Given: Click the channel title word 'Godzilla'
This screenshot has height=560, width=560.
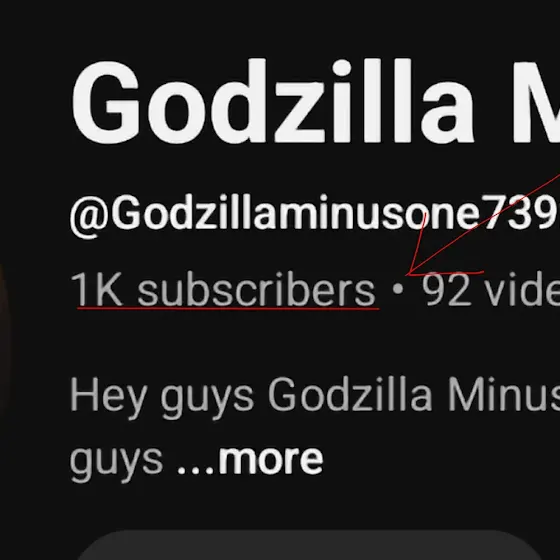Looking at the screenshot, I should point(273,101).
